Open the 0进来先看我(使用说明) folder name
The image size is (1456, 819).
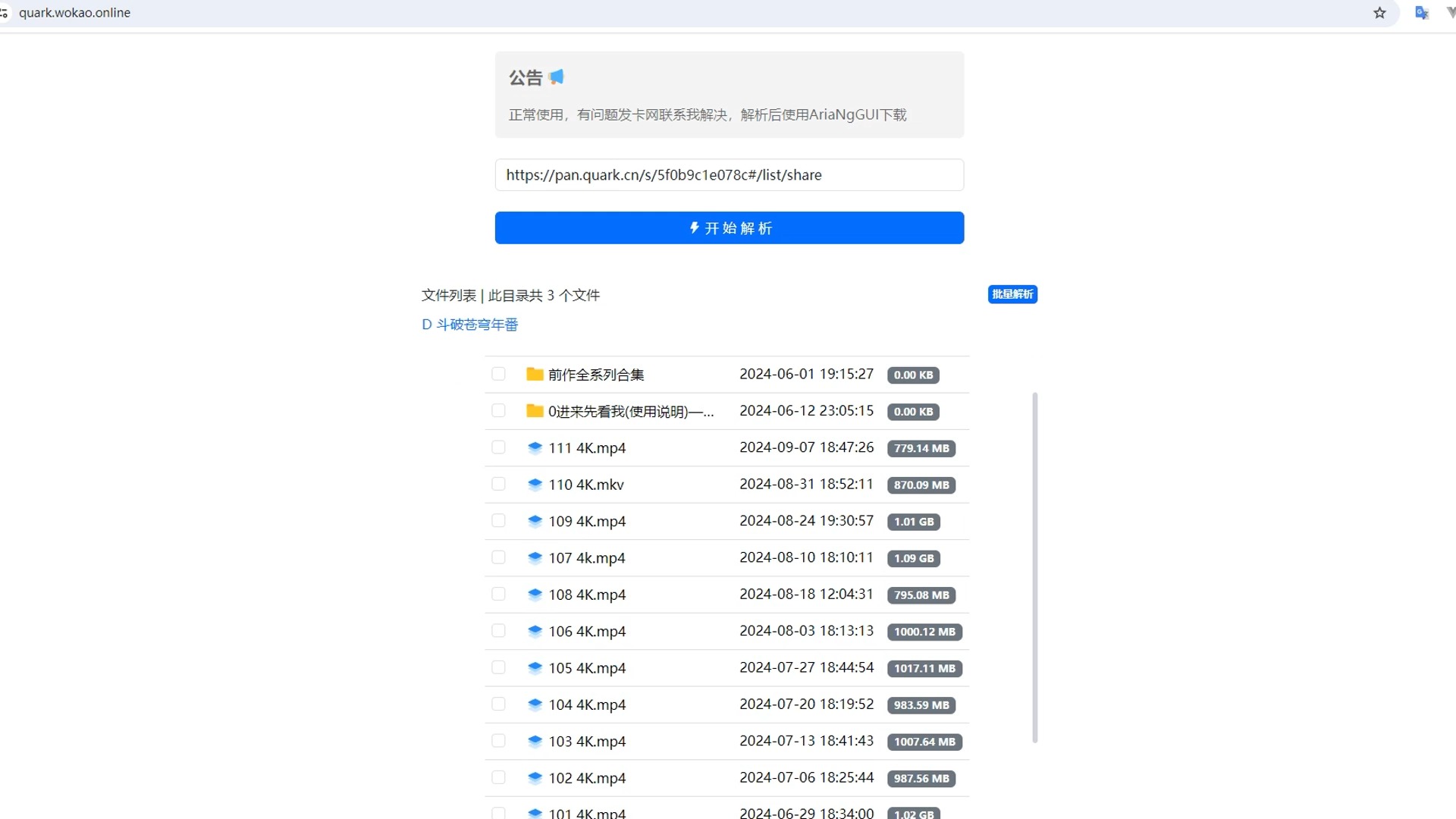[631, 411]
